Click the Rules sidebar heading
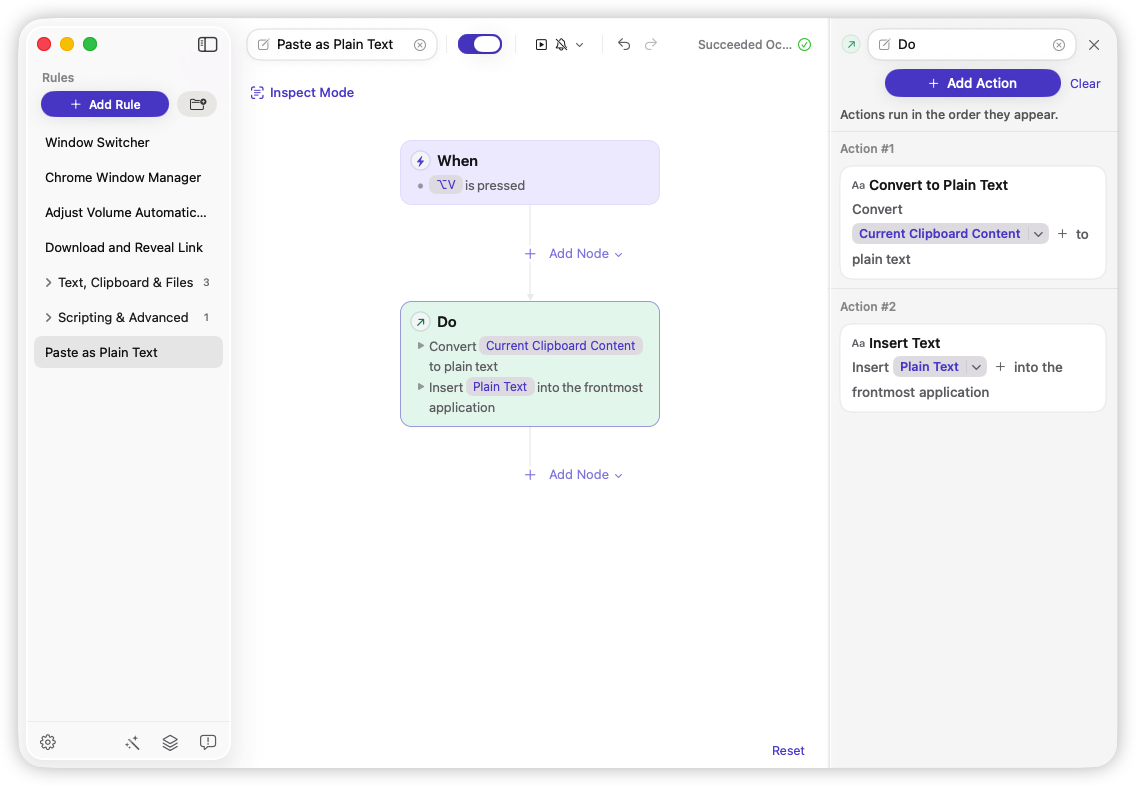This screenshot has width=1136, height=786. (58, 78)
